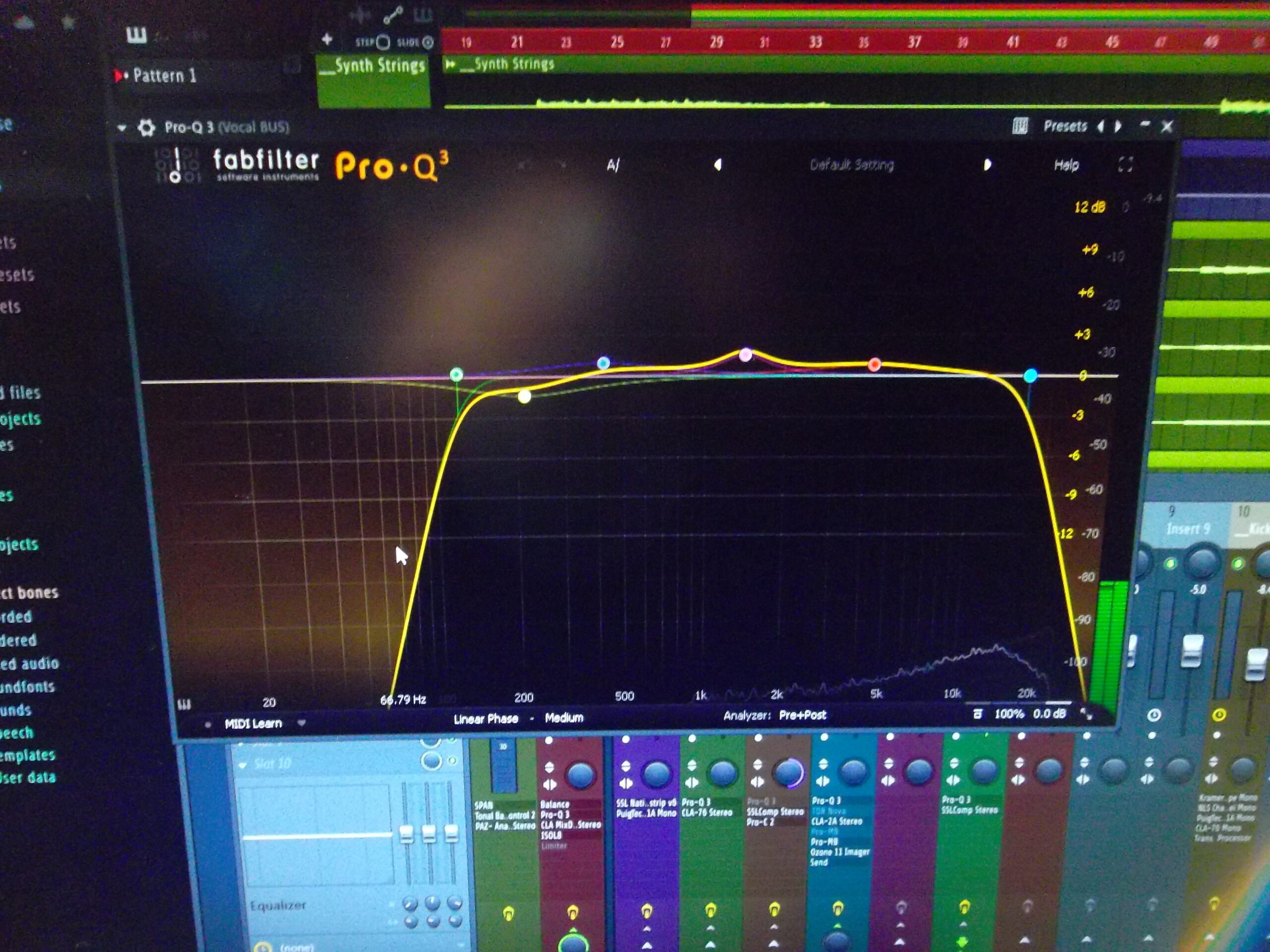This screenshot has height=952, width=1270.
Task: Open the 'ed audio' folder in the browser
Action: [x=29, y=663]
